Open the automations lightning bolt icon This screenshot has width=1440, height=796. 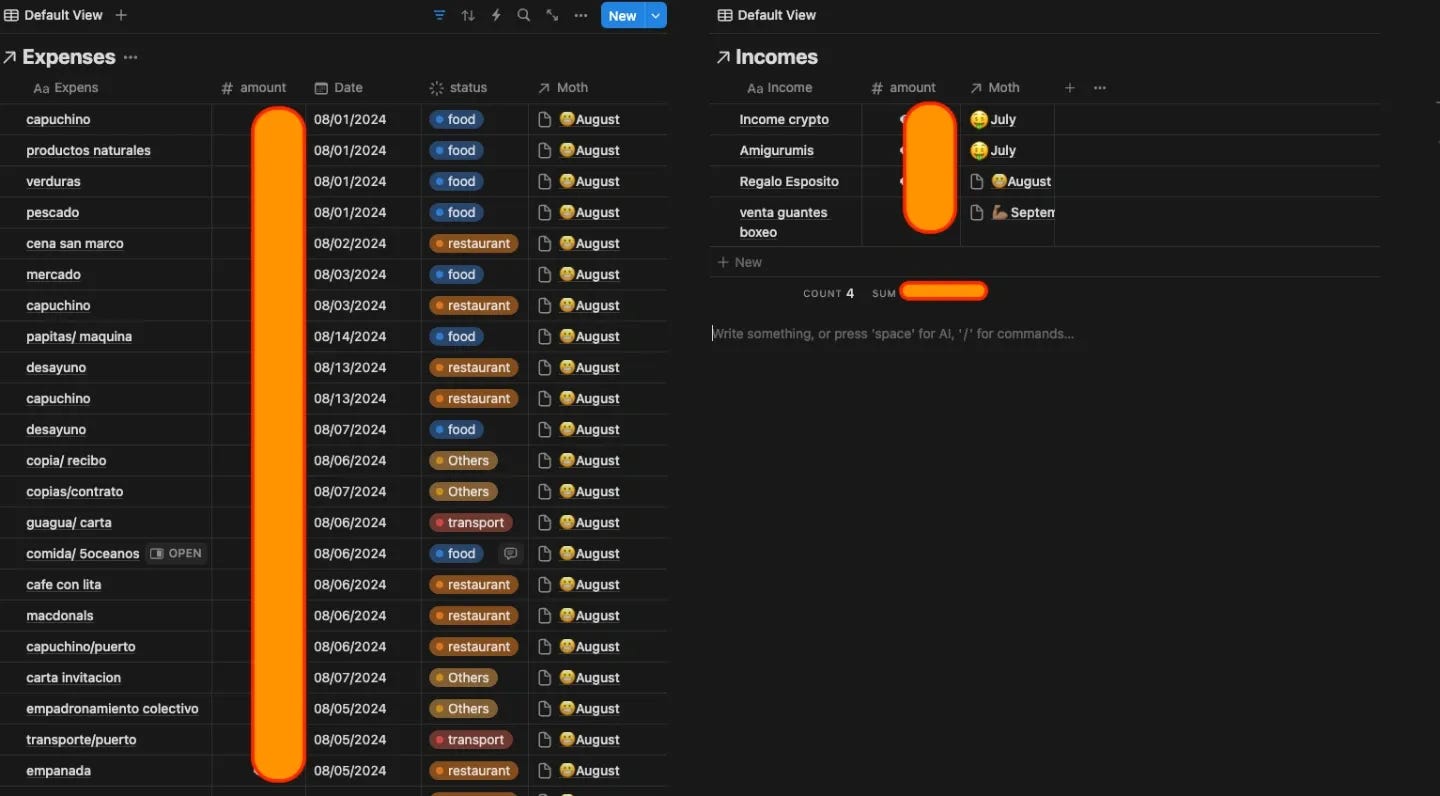point(496,16)
